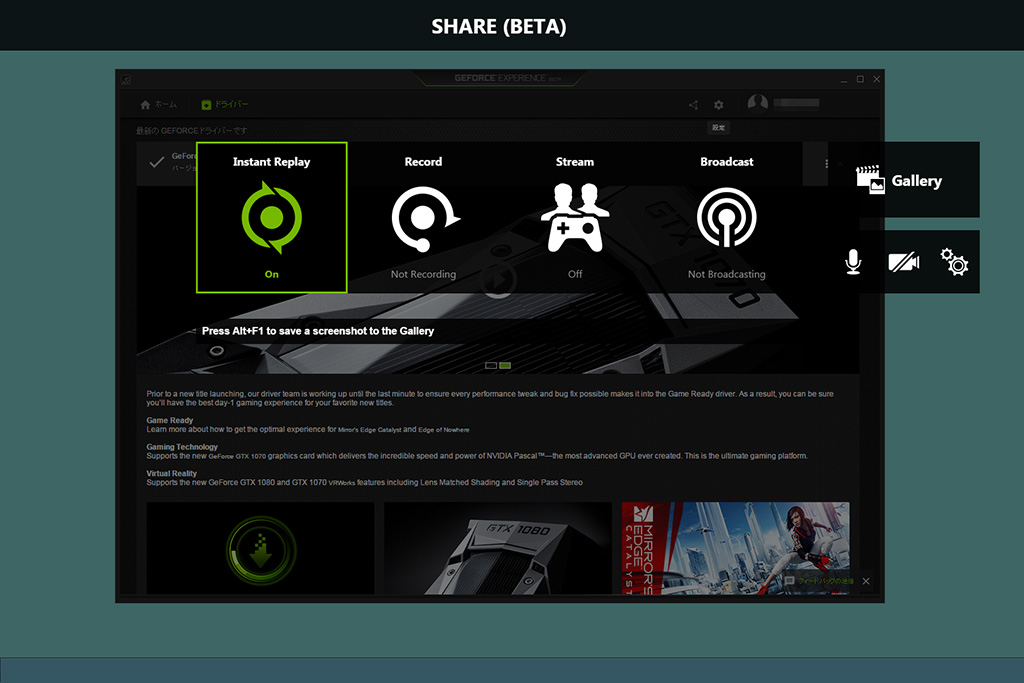Viewport: 1024px width, 683px height.
Task: Open the GeForce Experience settings gear
Action: pos(718,105)
